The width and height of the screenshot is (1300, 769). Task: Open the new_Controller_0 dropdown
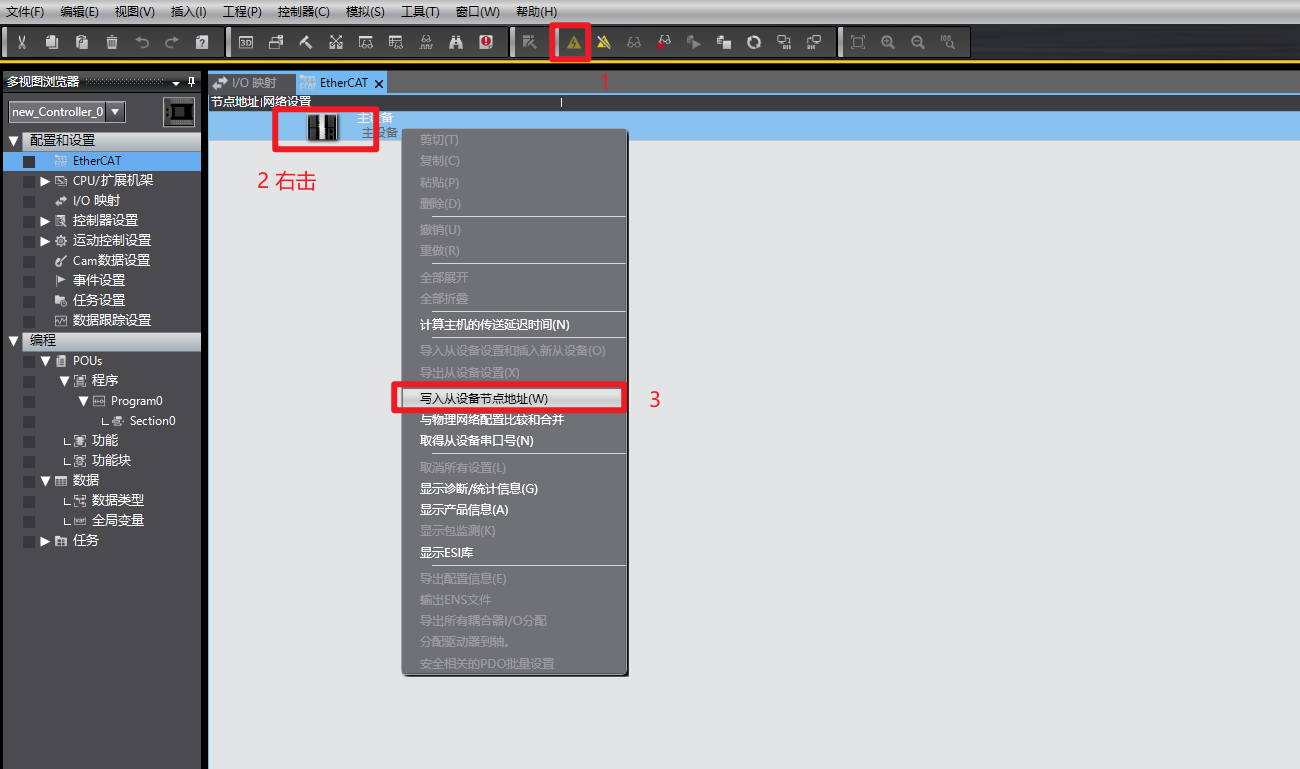(x=116, y=112)
